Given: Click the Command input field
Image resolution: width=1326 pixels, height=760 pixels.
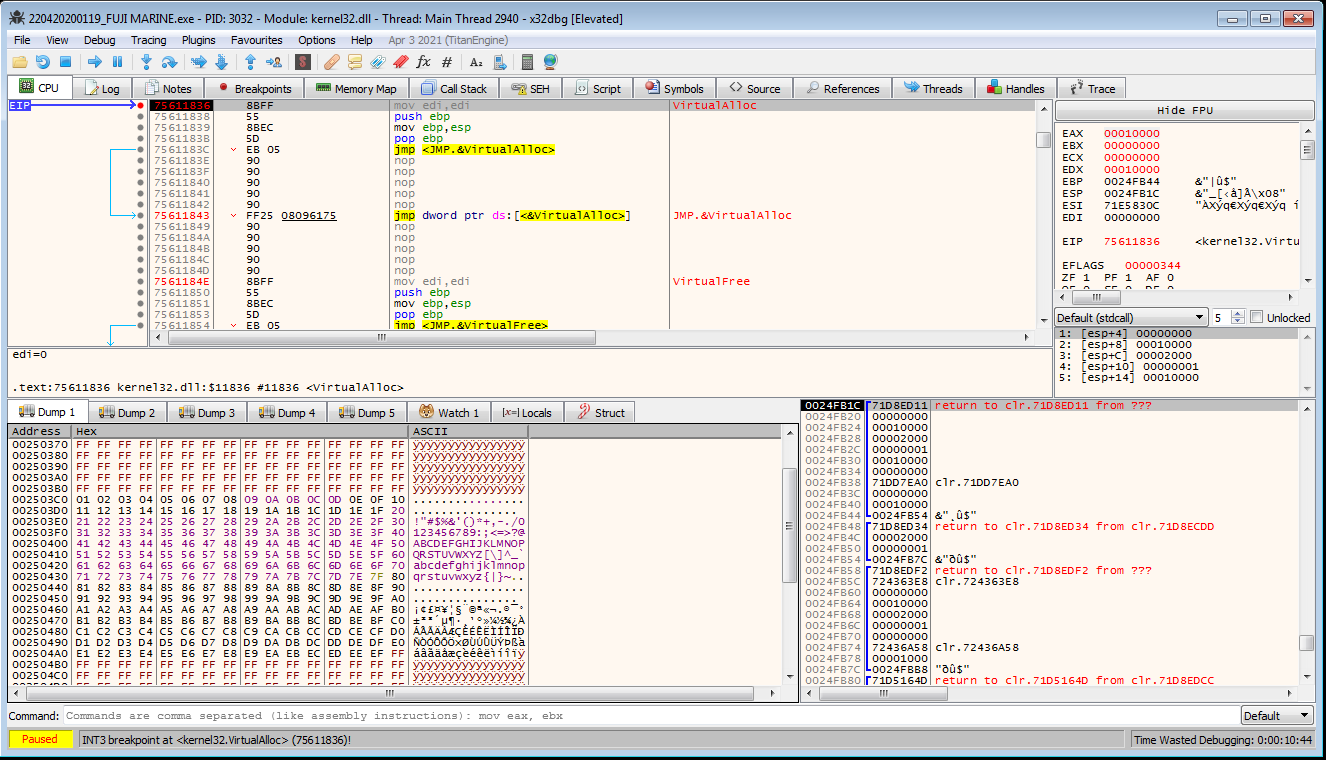Looking at the screenshot, I should [x=650, y=715].
